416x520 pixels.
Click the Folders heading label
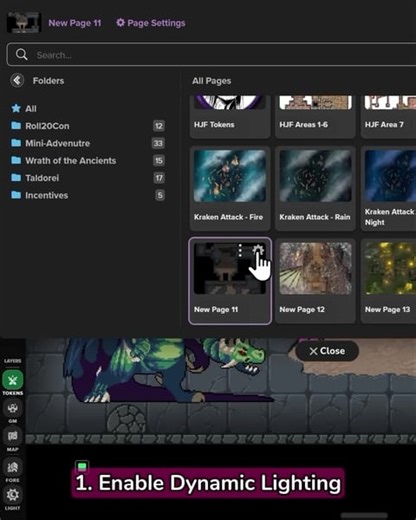pos(48,81)
